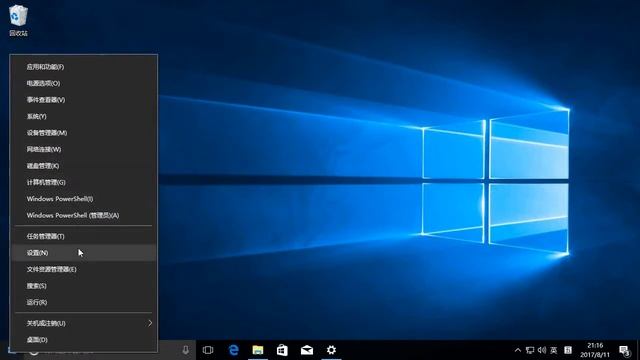Open 设备管理器(M) from the menu
Image resolution: width=640 pixels, height=360 pixels.
pos(83,133)
